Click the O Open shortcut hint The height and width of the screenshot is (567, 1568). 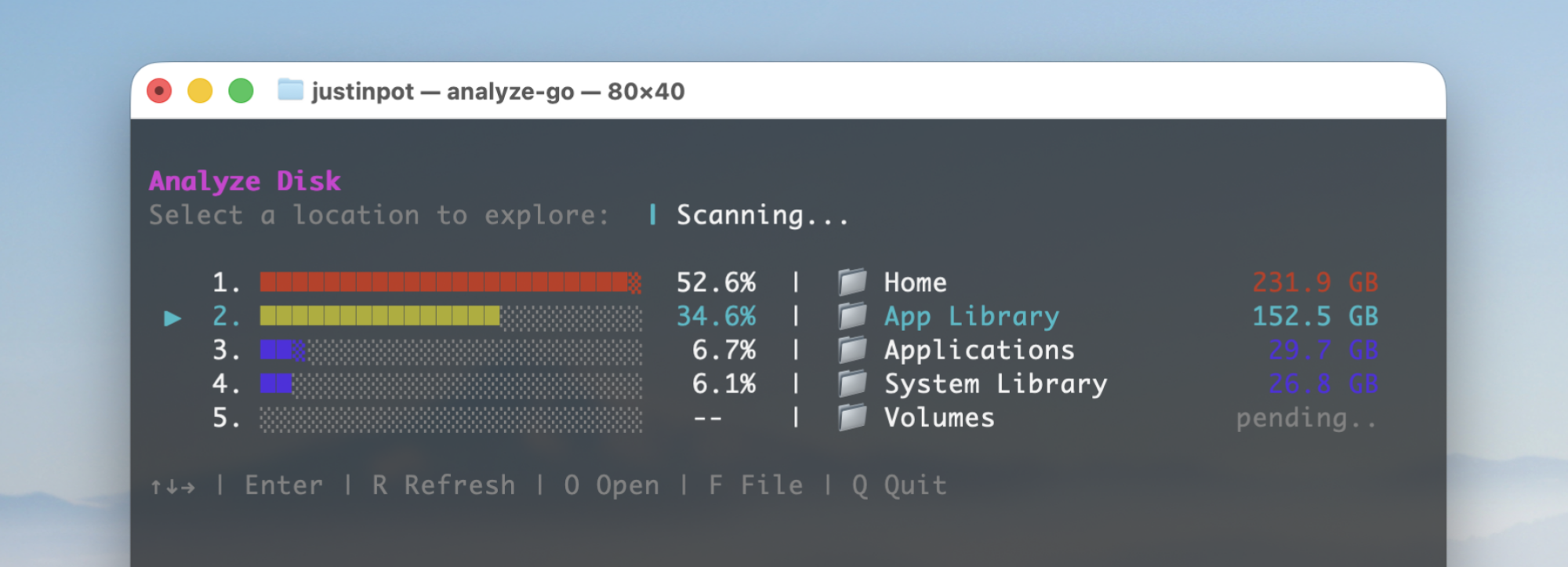point(612,485)
